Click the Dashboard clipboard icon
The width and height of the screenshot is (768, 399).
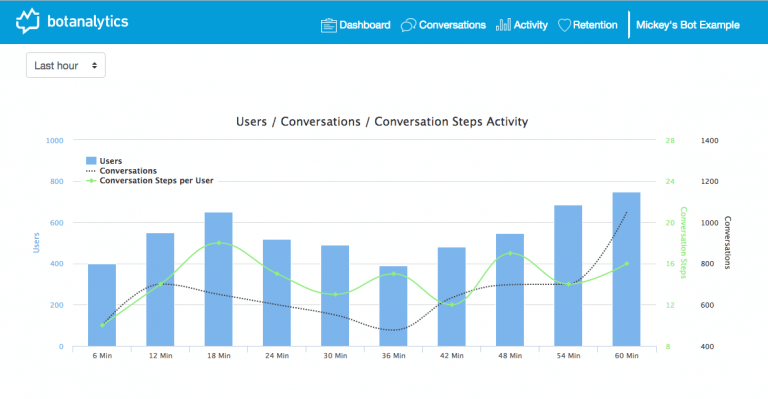pyautogui.click(x=329, y=25)
